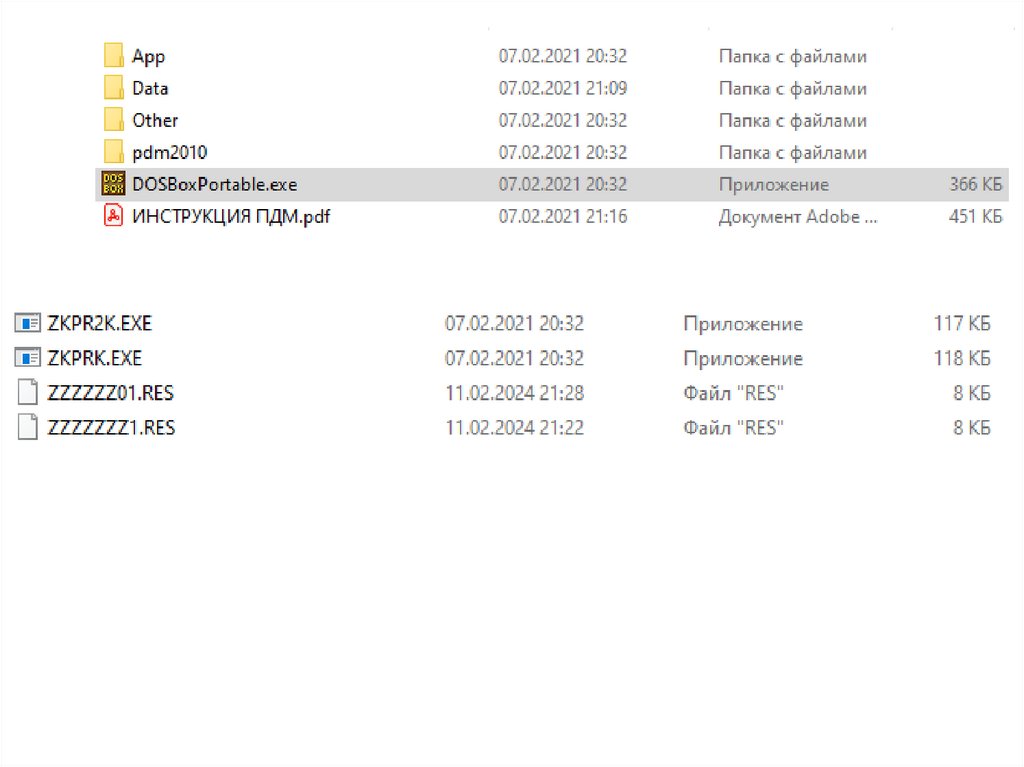Select the ZKPR2K.EXE file name
The width and height of the screenshot is (1024, 767).
pos(99,323)
